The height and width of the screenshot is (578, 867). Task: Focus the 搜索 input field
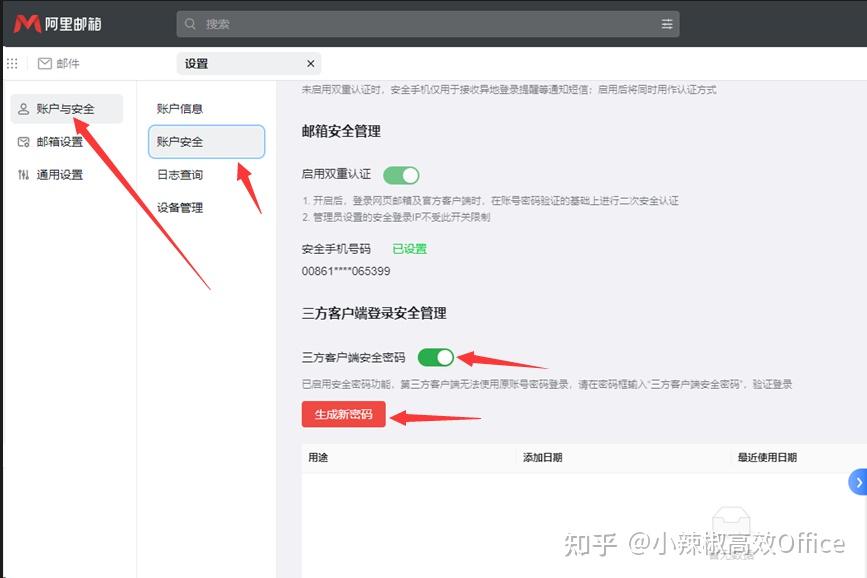428,24
